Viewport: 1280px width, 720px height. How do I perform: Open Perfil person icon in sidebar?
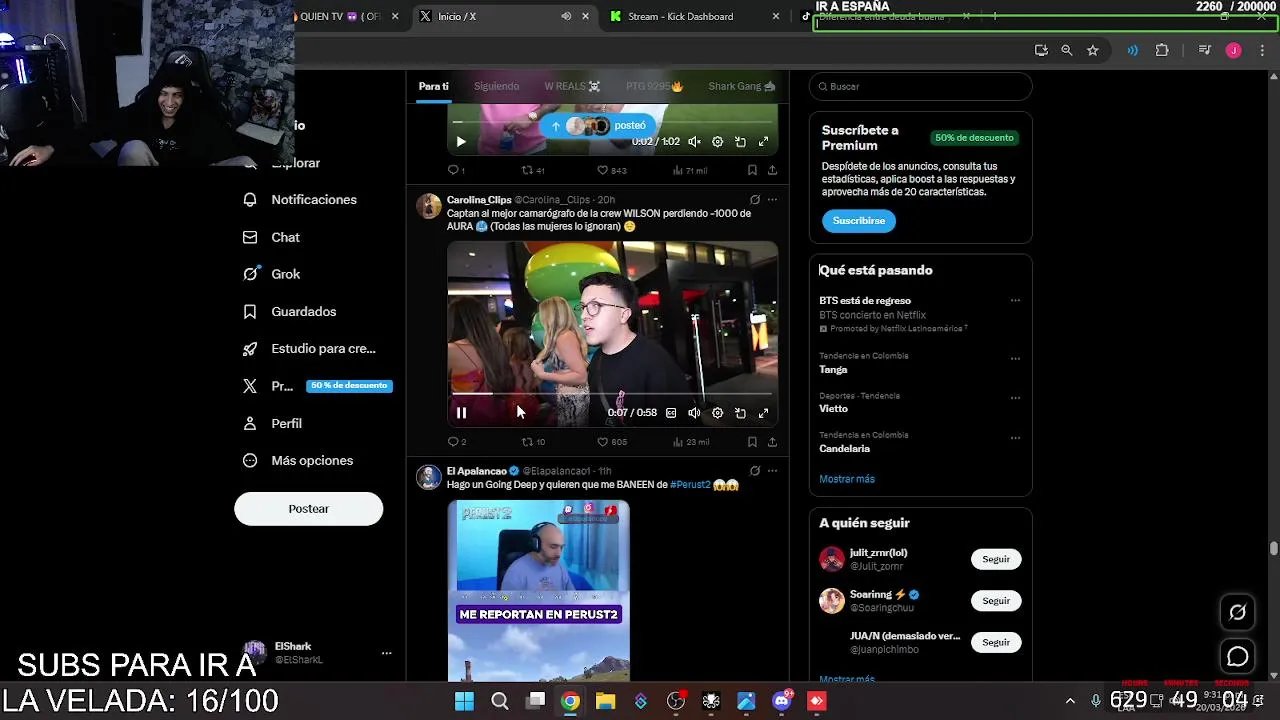tap(250, 423)
